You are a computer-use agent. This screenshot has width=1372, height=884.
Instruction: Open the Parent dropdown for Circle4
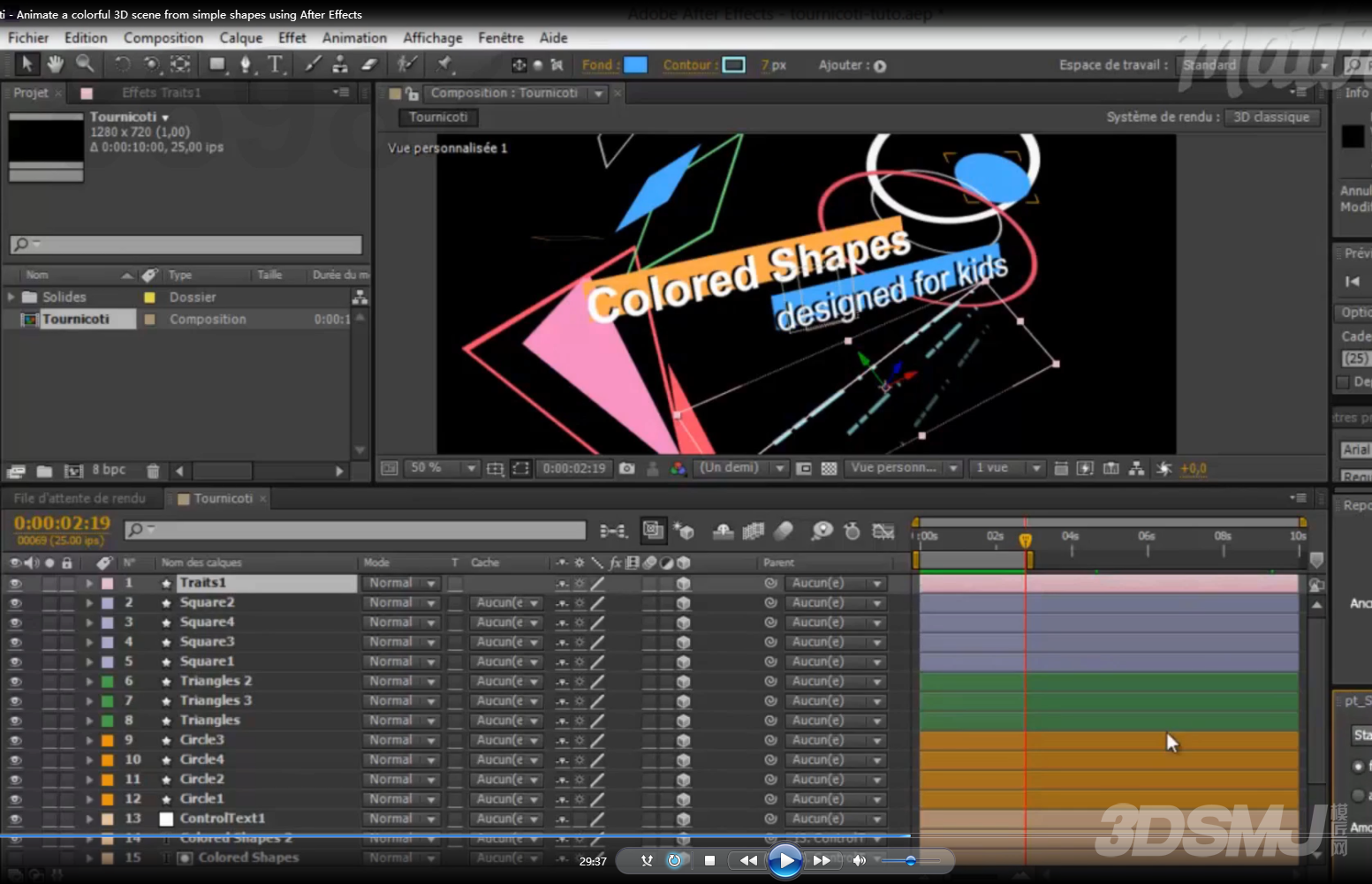[835, 759]
